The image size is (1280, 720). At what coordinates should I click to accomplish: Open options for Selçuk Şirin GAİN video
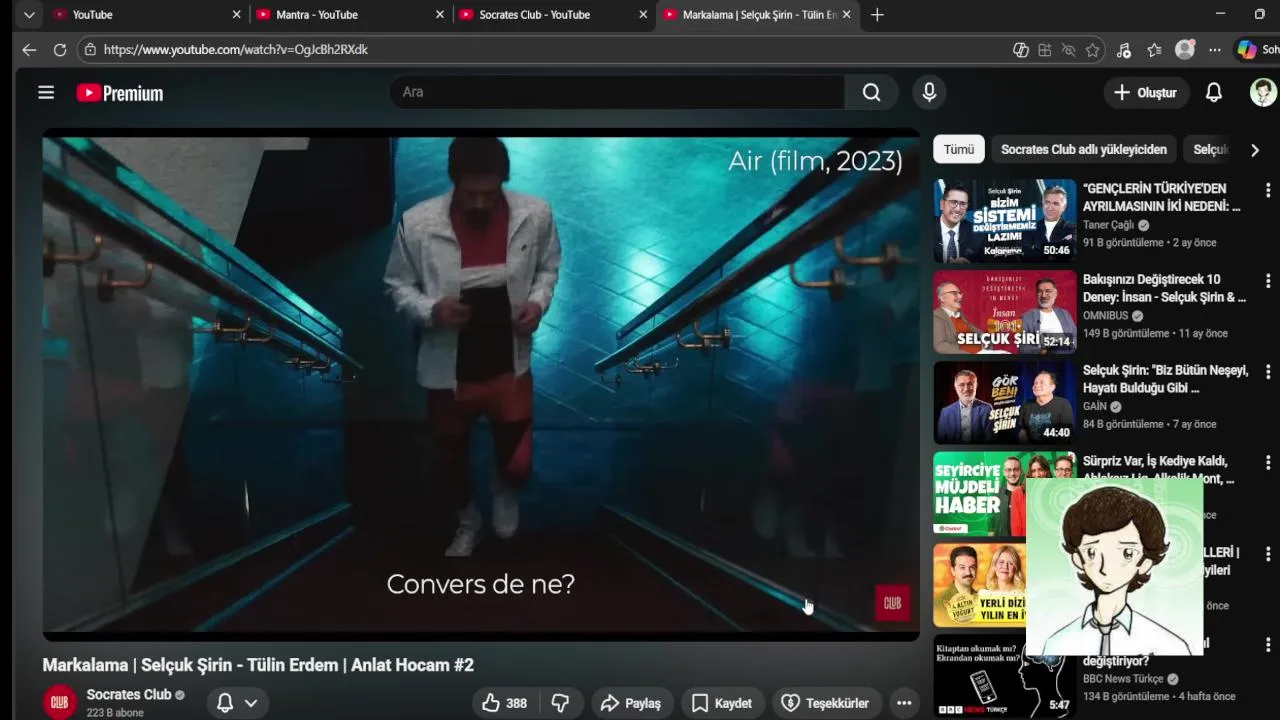(1268, 372)
